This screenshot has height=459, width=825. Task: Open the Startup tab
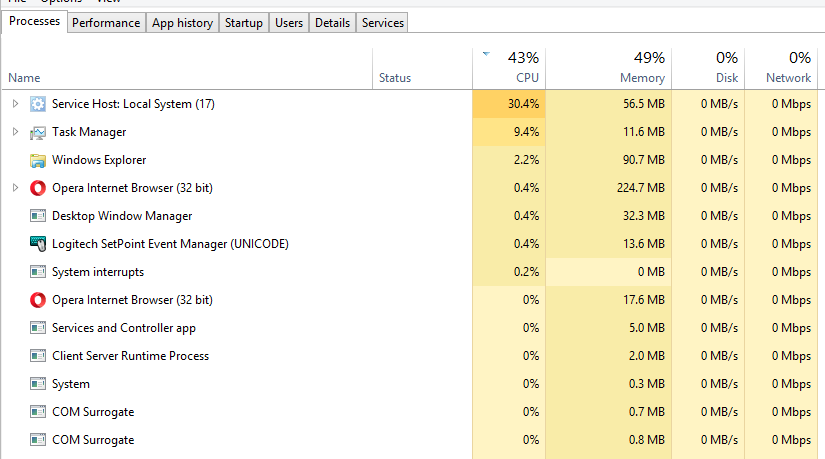coord(244,23)
